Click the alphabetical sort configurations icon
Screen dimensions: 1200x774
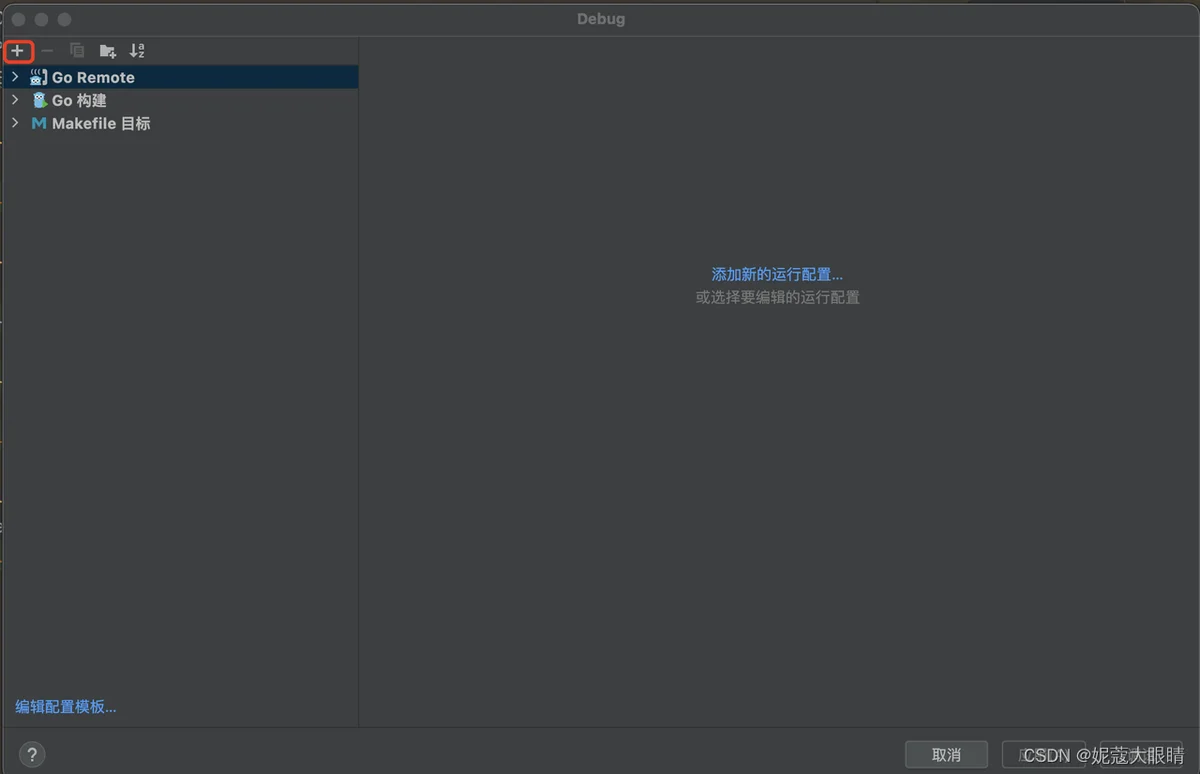[137, 51]
